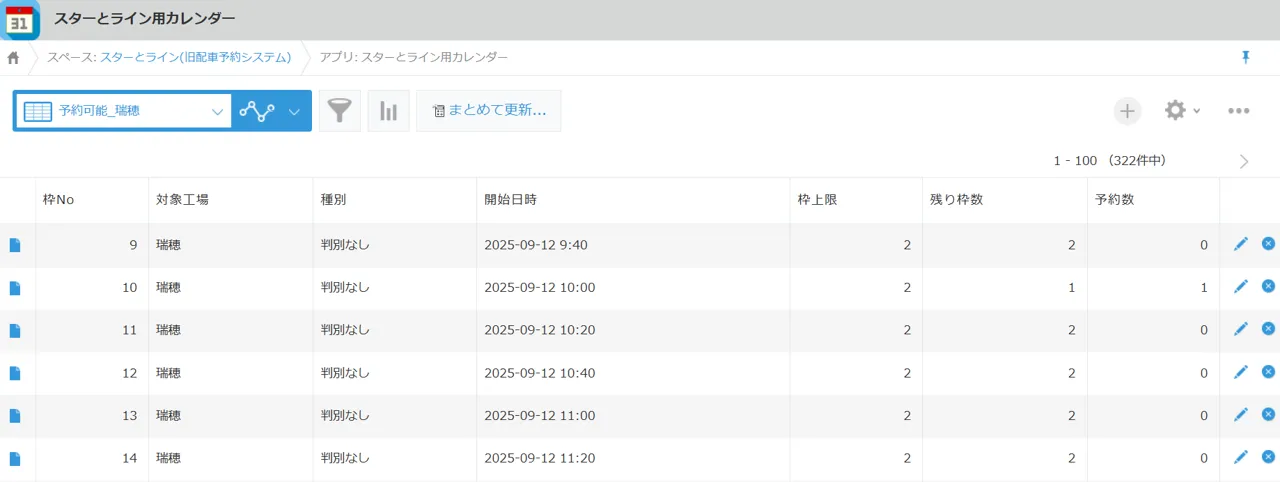Open the gear settings dropdown
This screenshot has width=1280, height=482.
pos(1182,111)
